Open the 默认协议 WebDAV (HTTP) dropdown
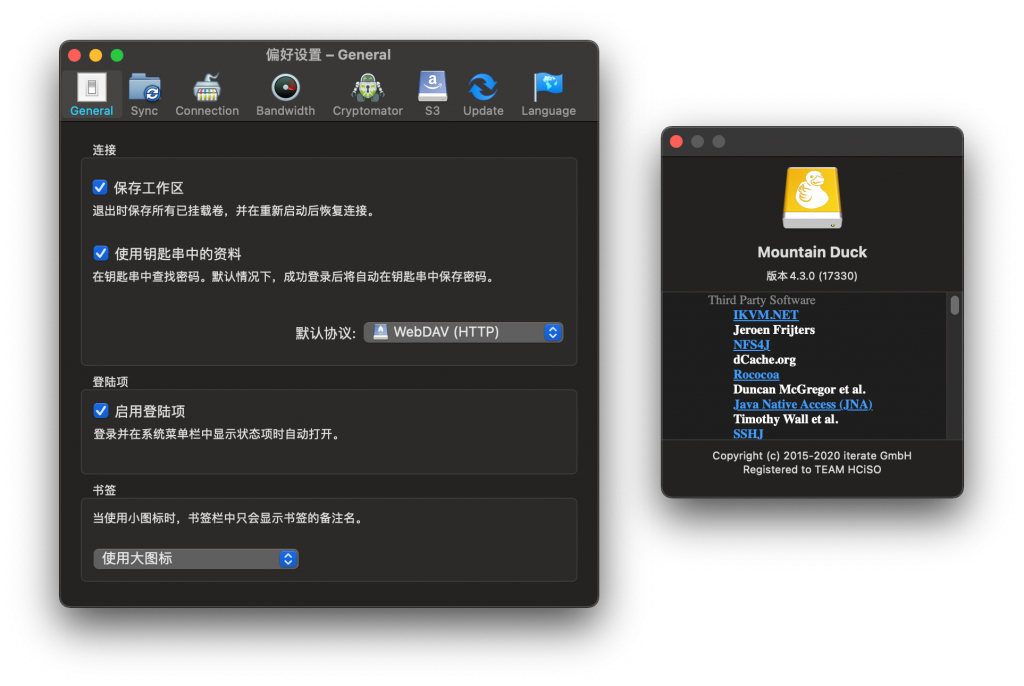This screenshot has height=686, width=1024. click(463, 332)
